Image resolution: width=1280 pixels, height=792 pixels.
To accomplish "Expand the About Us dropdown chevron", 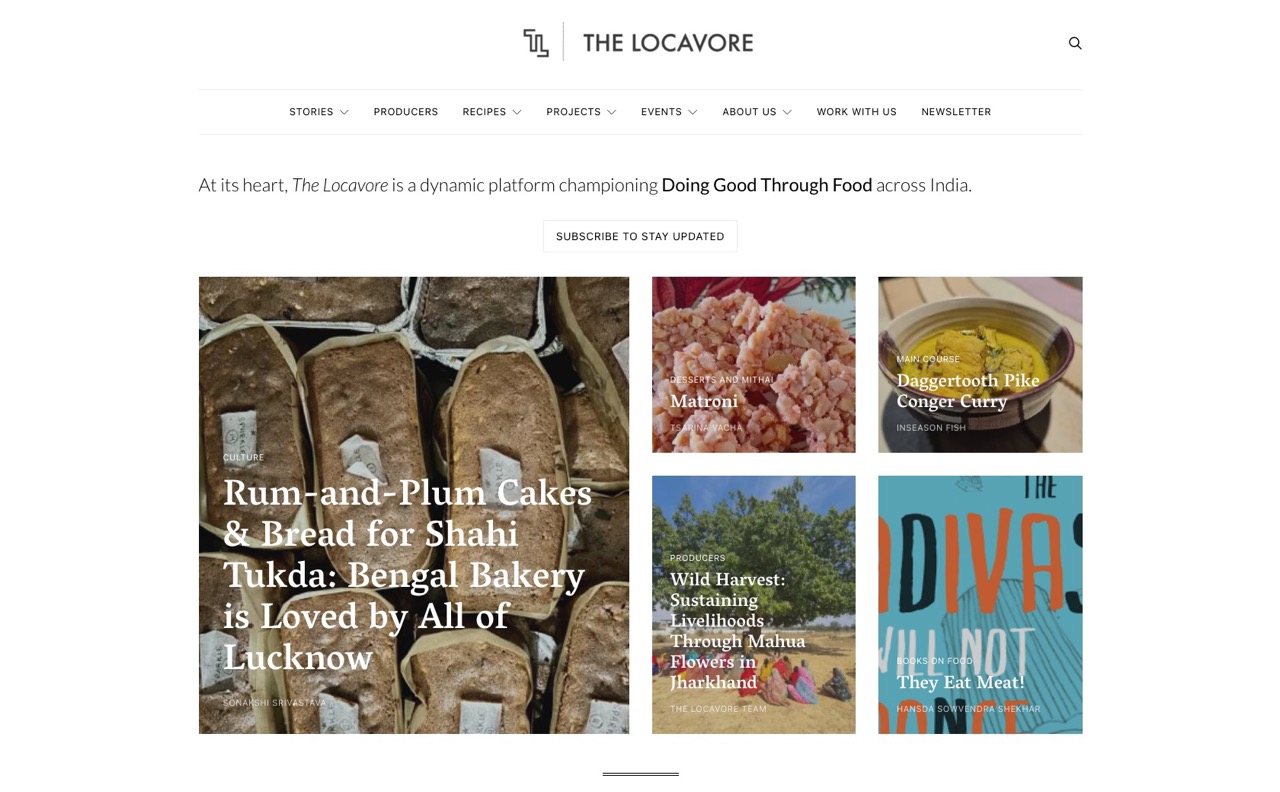I will (x=787, y=112).
